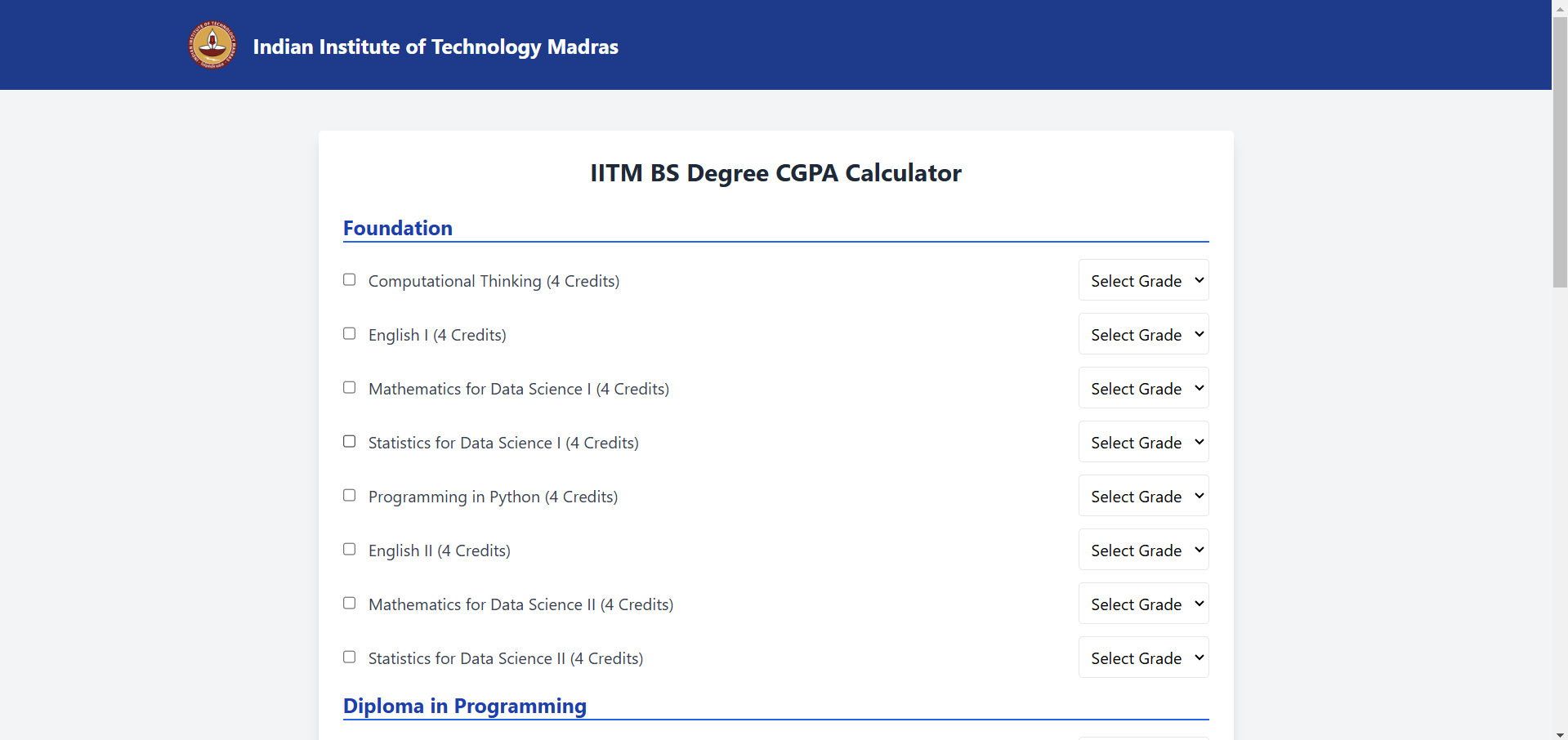This screenshot has height=740, width=1568.
Task: Choose grade for Statistics for Data Science I
Action: pos(1143,442)
